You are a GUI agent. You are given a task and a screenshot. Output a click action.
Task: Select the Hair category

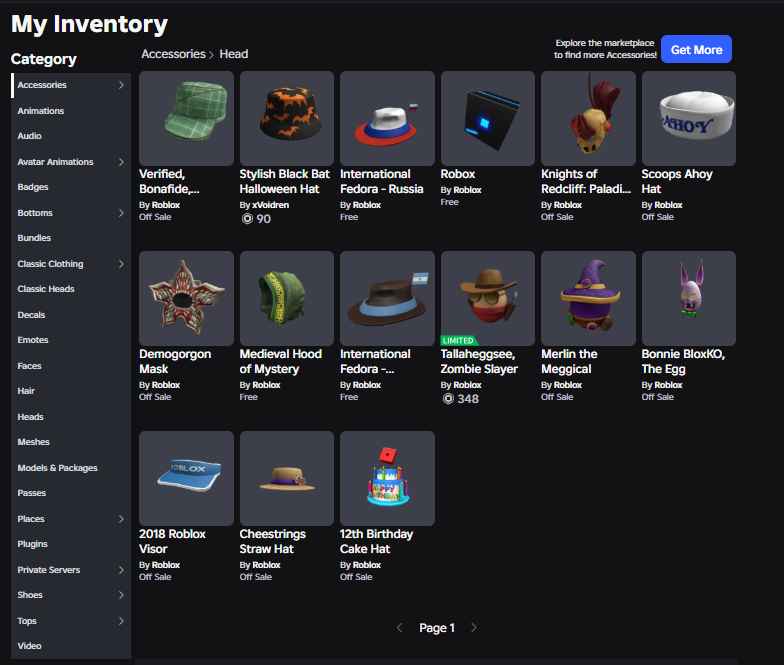[x=71, y=391]
